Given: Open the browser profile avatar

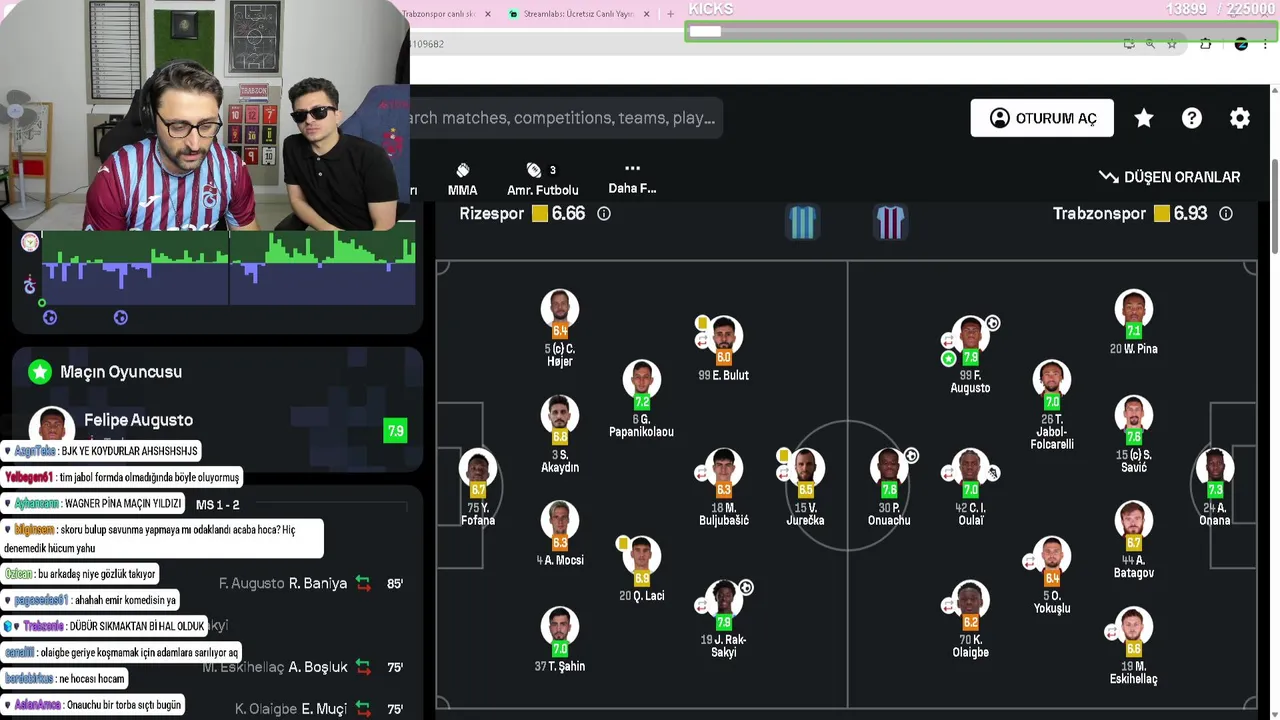Looking at the screenshot, I should pyautogui.click(x=1241, y=44).
